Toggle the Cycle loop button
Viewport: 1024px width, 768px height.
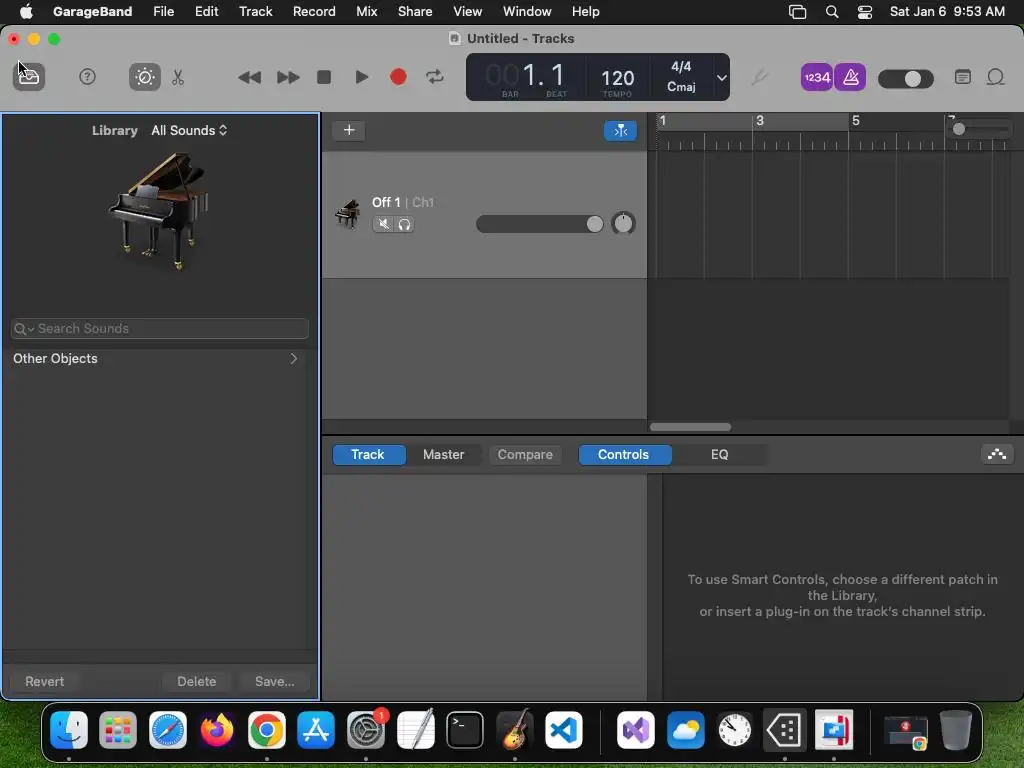click(435, 77)
